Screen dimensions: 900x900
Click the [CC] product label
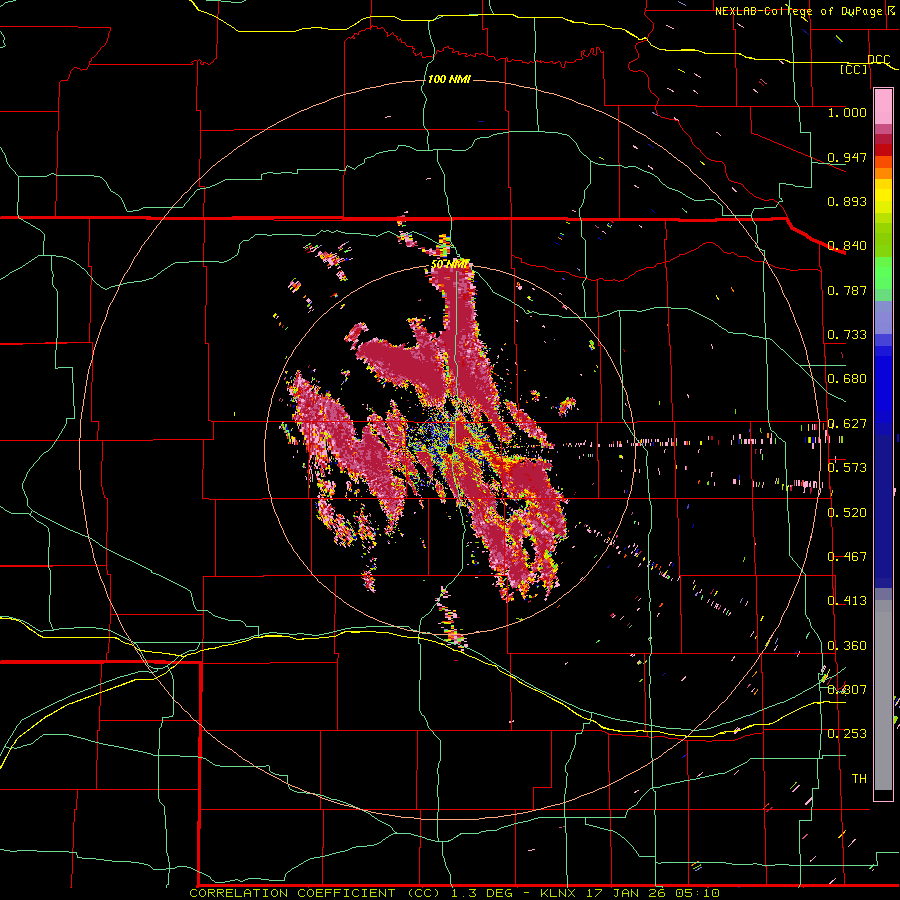pyautogui.click(x=854, y=69)
